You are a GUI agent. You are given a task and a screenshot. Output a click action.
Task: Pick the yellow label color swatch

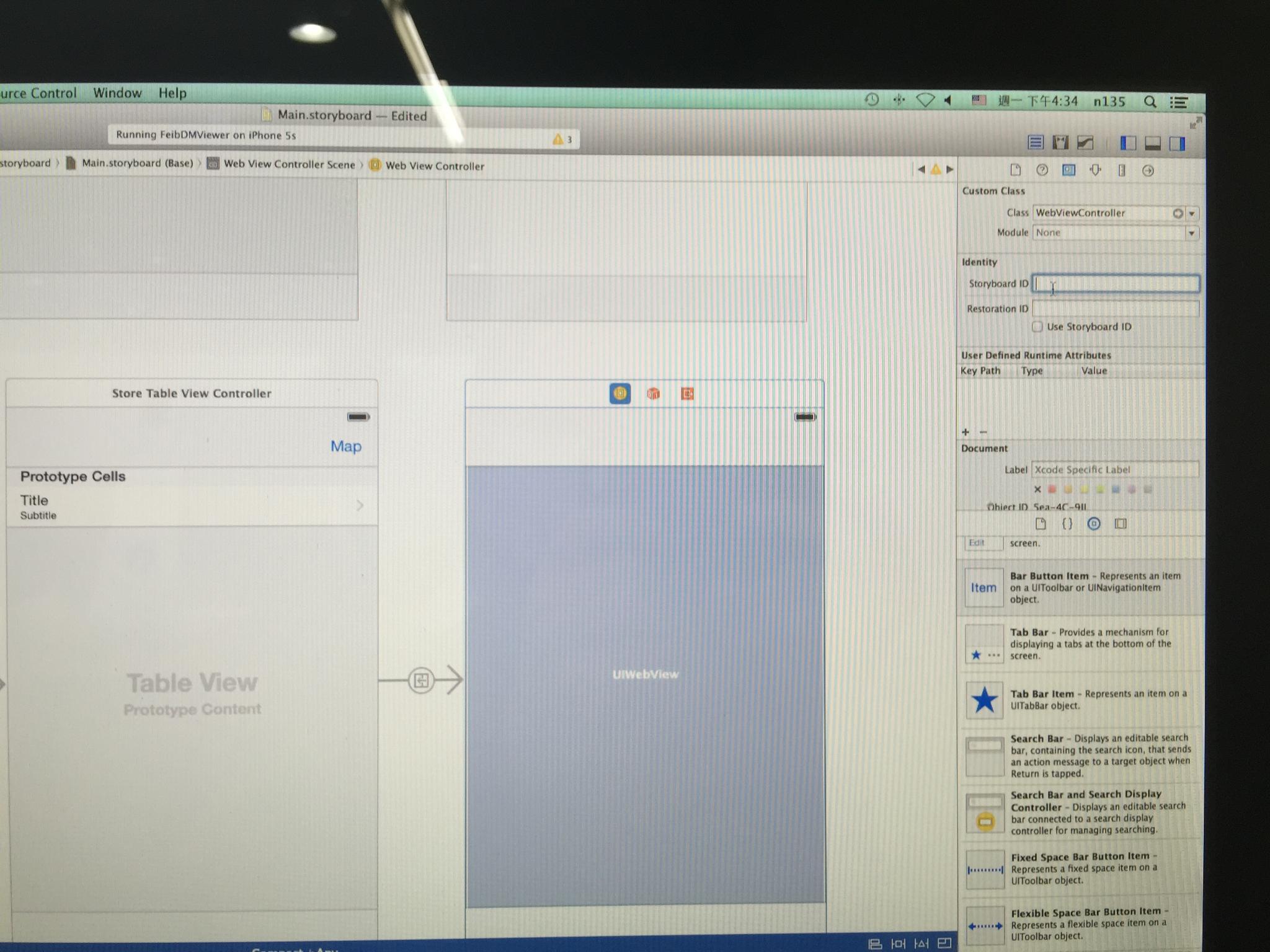coord(1084,489)
